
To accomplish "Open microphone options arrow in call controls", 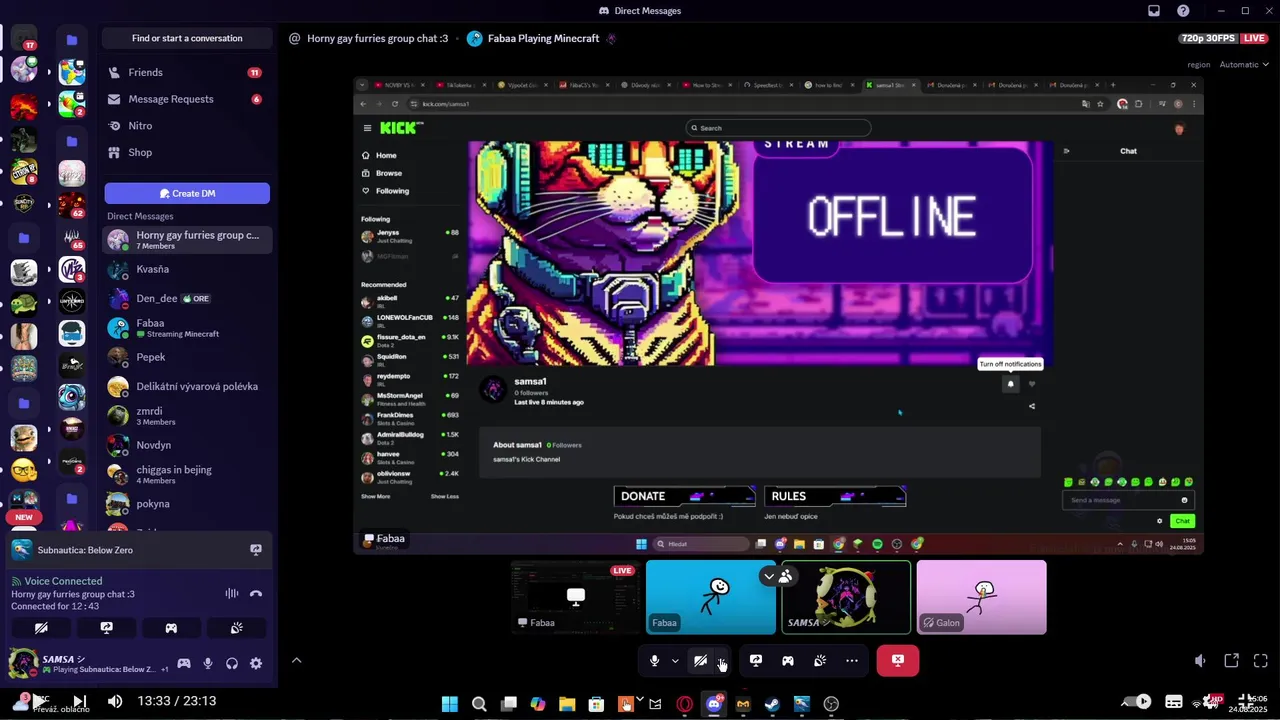I will tap(675, 661).
